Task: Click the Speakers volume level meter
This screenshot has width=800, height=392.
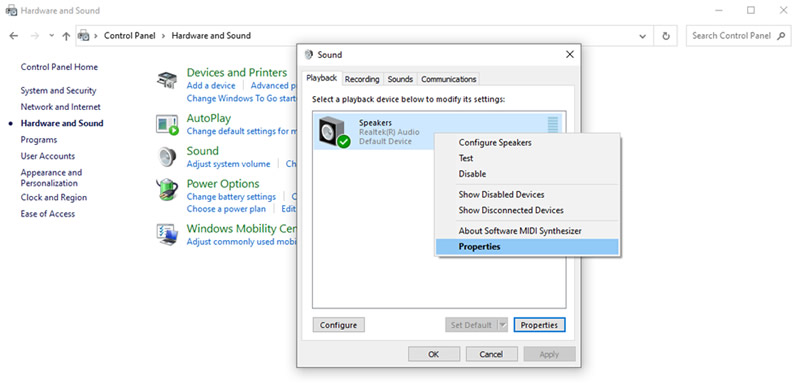Action: point(553,126)
